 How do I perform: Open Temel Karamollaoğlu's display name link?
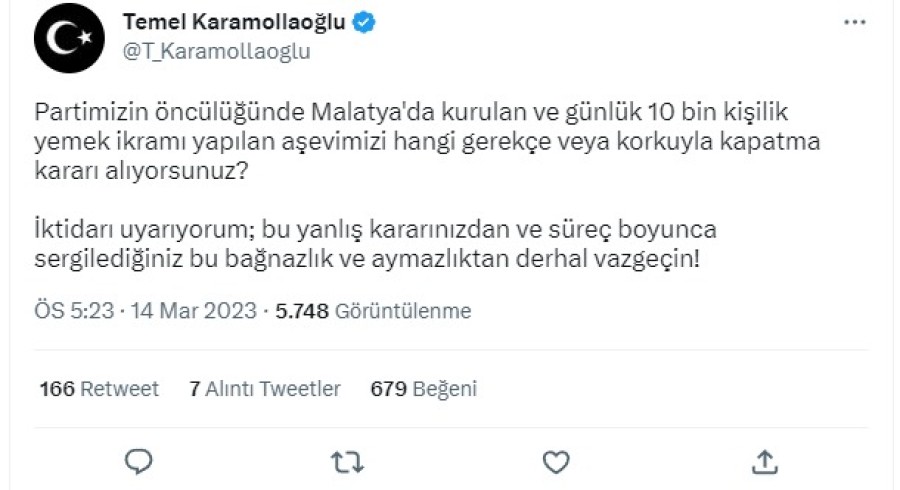coord(235,24)
